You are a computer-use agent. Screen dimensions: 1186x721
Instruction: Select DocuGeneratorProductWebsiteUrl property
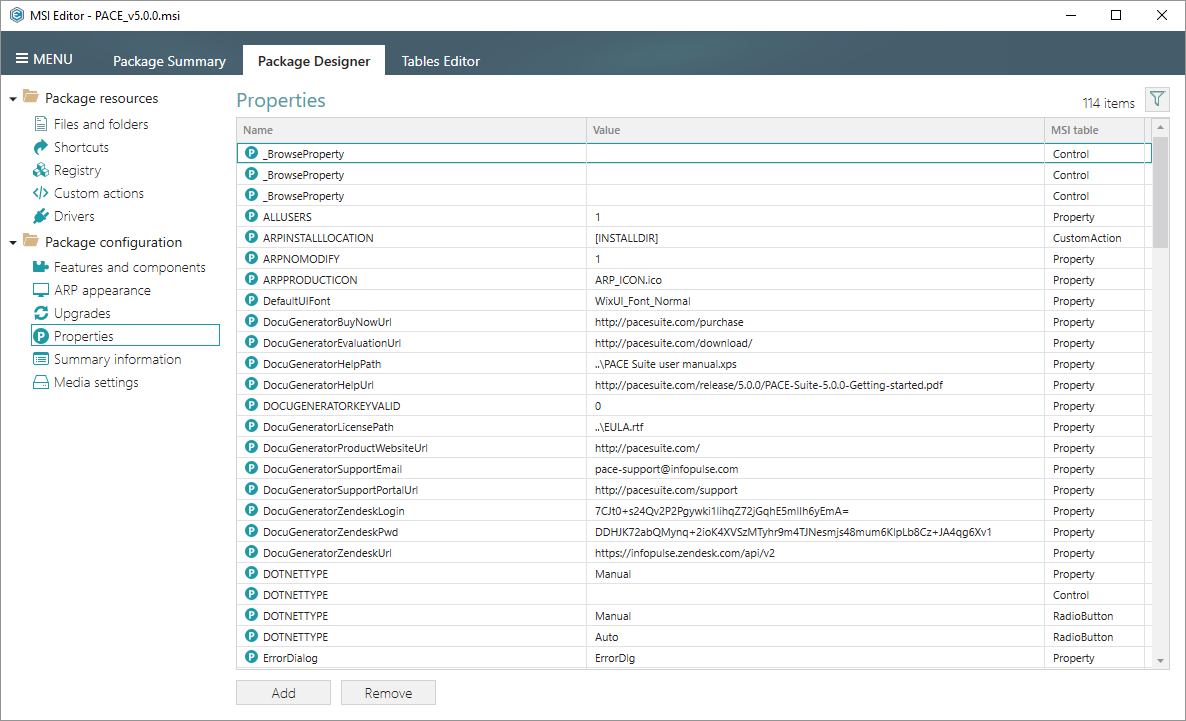(x=345, y=448)
